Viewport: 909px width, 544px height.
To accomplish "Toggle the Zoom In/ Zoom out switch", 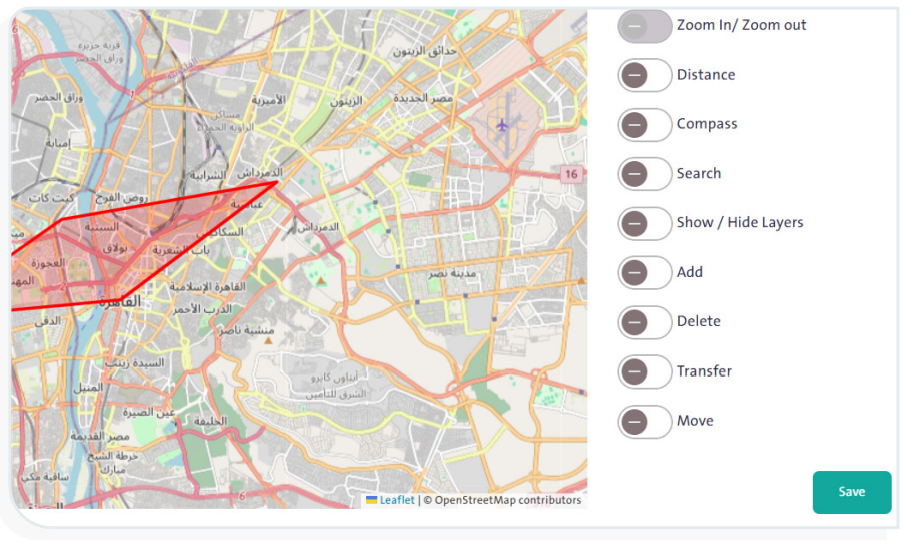I will 644,26.
